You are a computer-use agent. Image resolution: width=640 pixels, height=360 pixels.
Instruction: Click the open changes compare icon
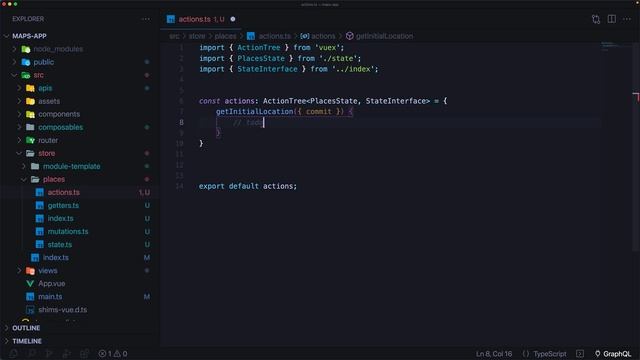pyautogui.click(x=596, y=19)
